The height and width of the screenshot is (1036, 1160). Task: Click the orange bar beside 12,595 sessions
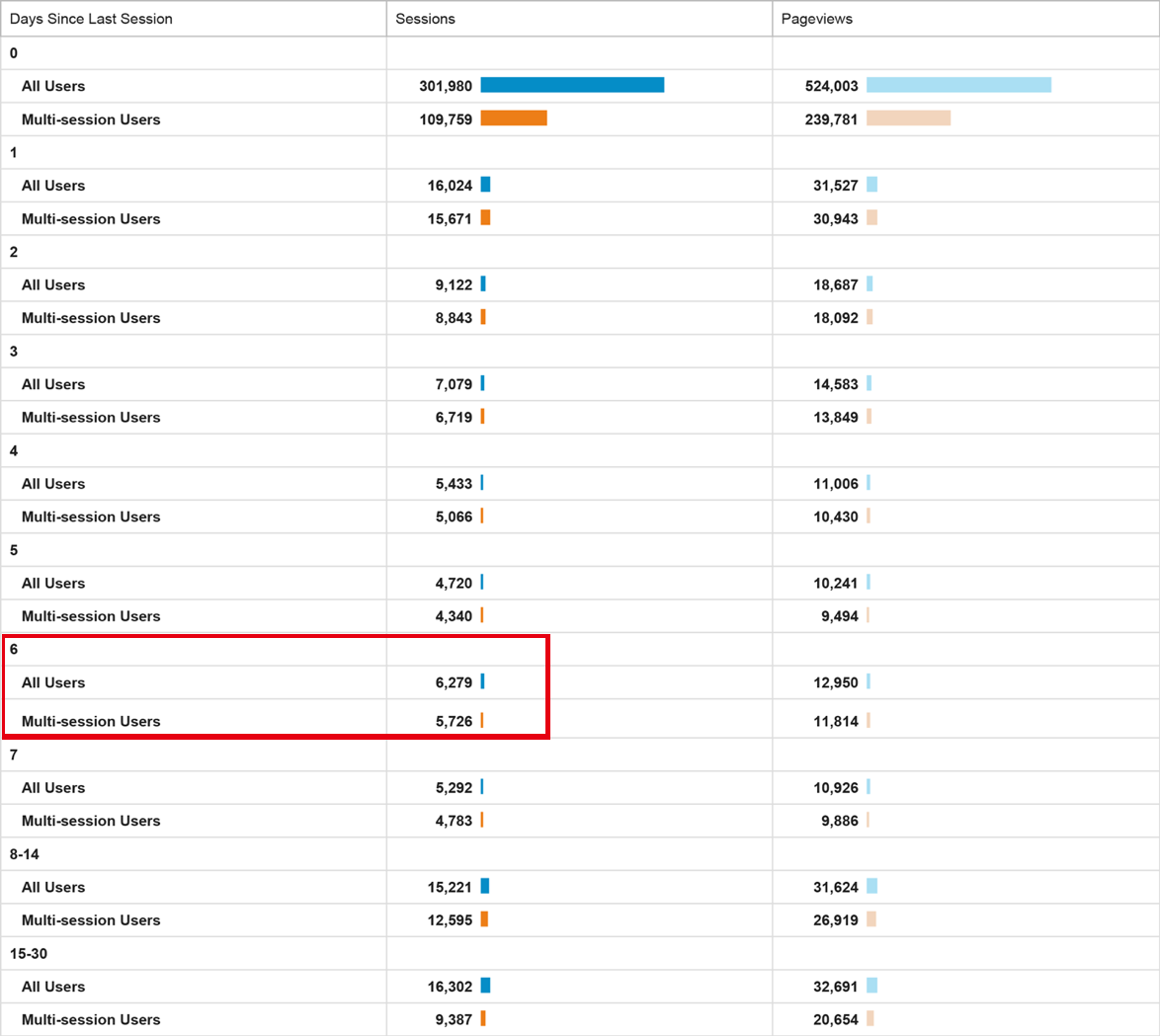(x=484, y=919)
